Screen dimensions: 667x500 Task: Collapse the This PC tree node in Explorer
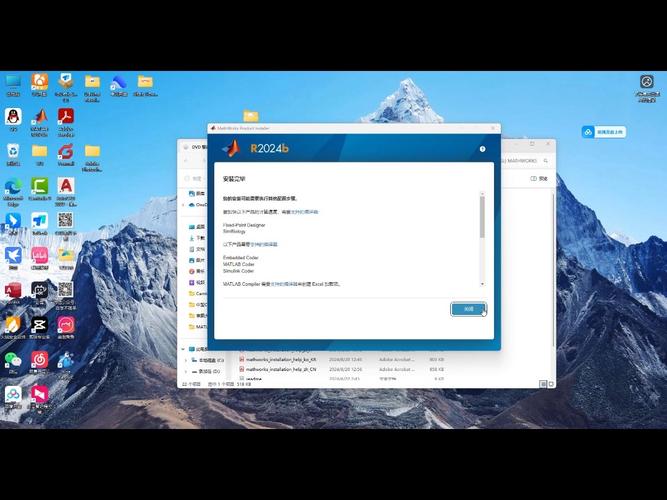coord(183,349)
